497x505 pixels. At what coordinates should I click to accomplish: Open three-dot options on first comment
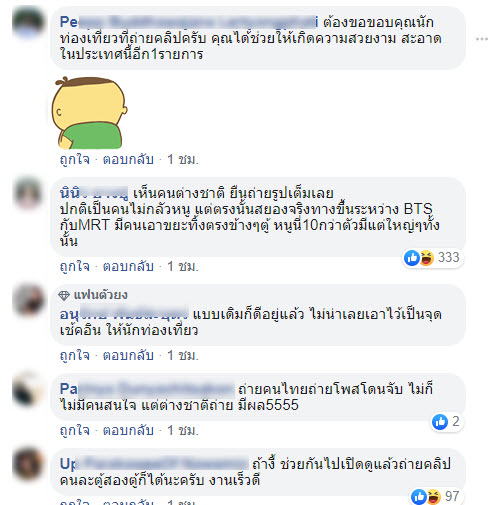(x=482, y=39)
